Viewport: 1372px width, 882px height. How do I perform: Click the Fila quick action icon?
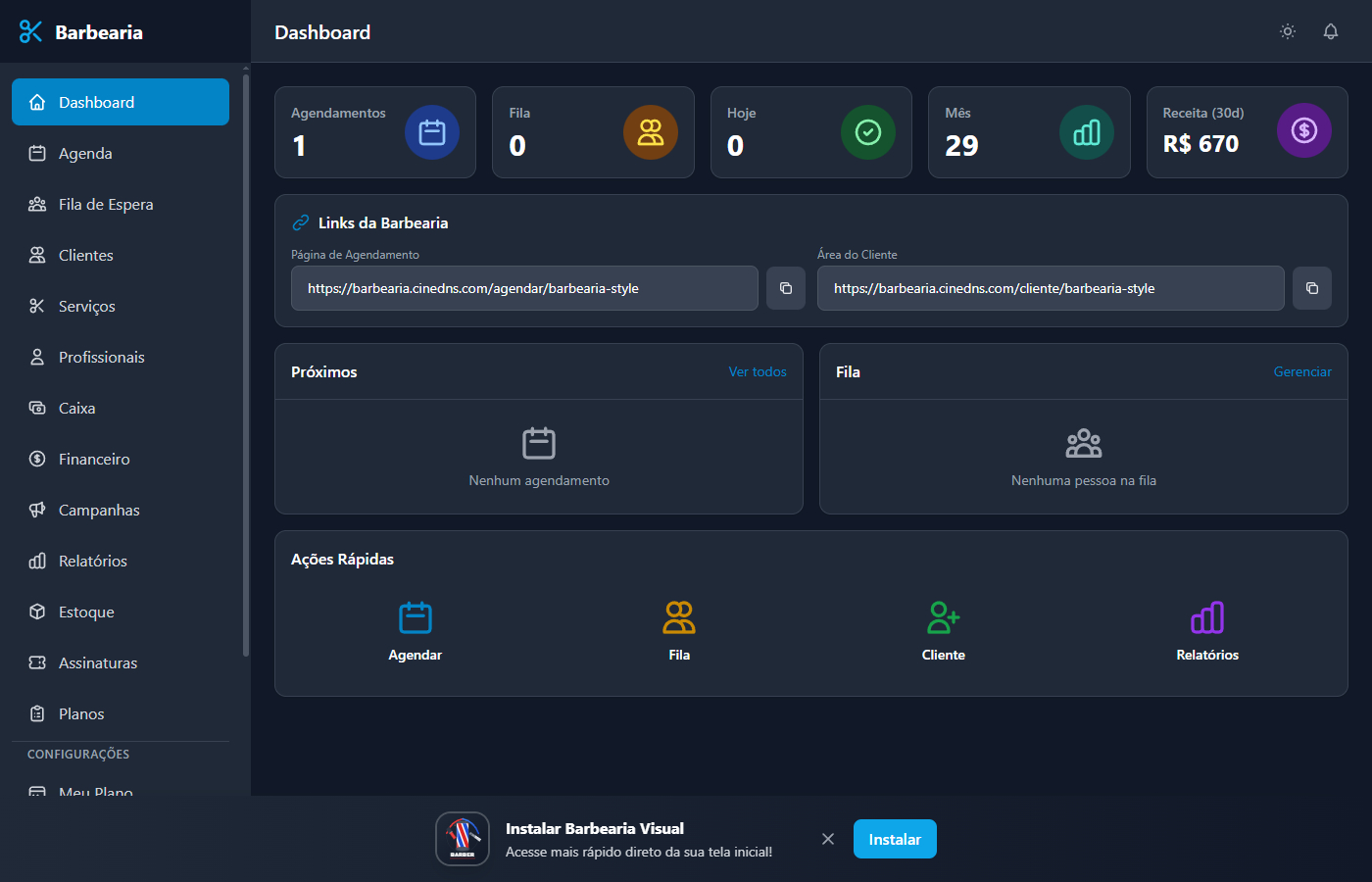679,618
